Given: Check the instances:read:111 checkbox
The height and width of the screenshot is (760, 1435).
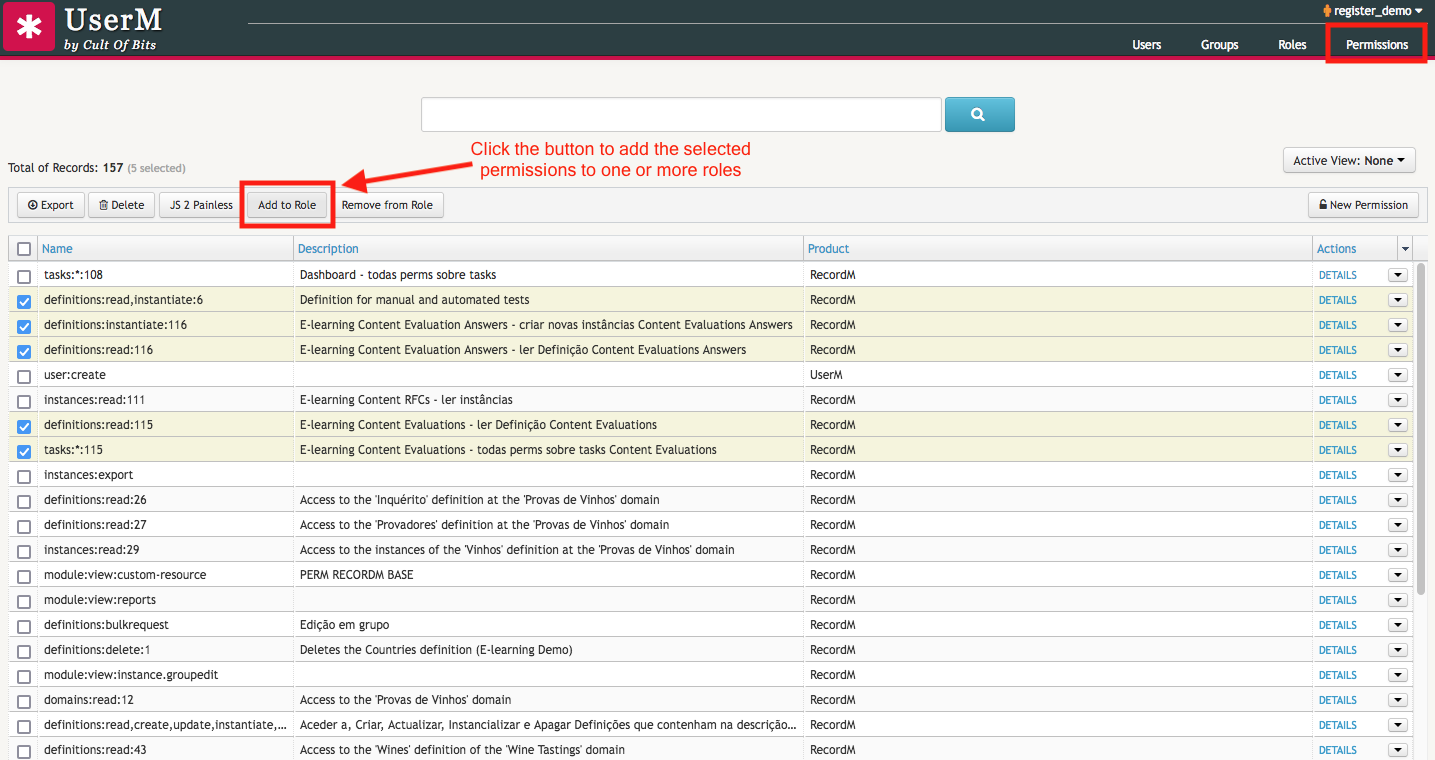Looking at the screenshot, I should (x=24, y=401).
